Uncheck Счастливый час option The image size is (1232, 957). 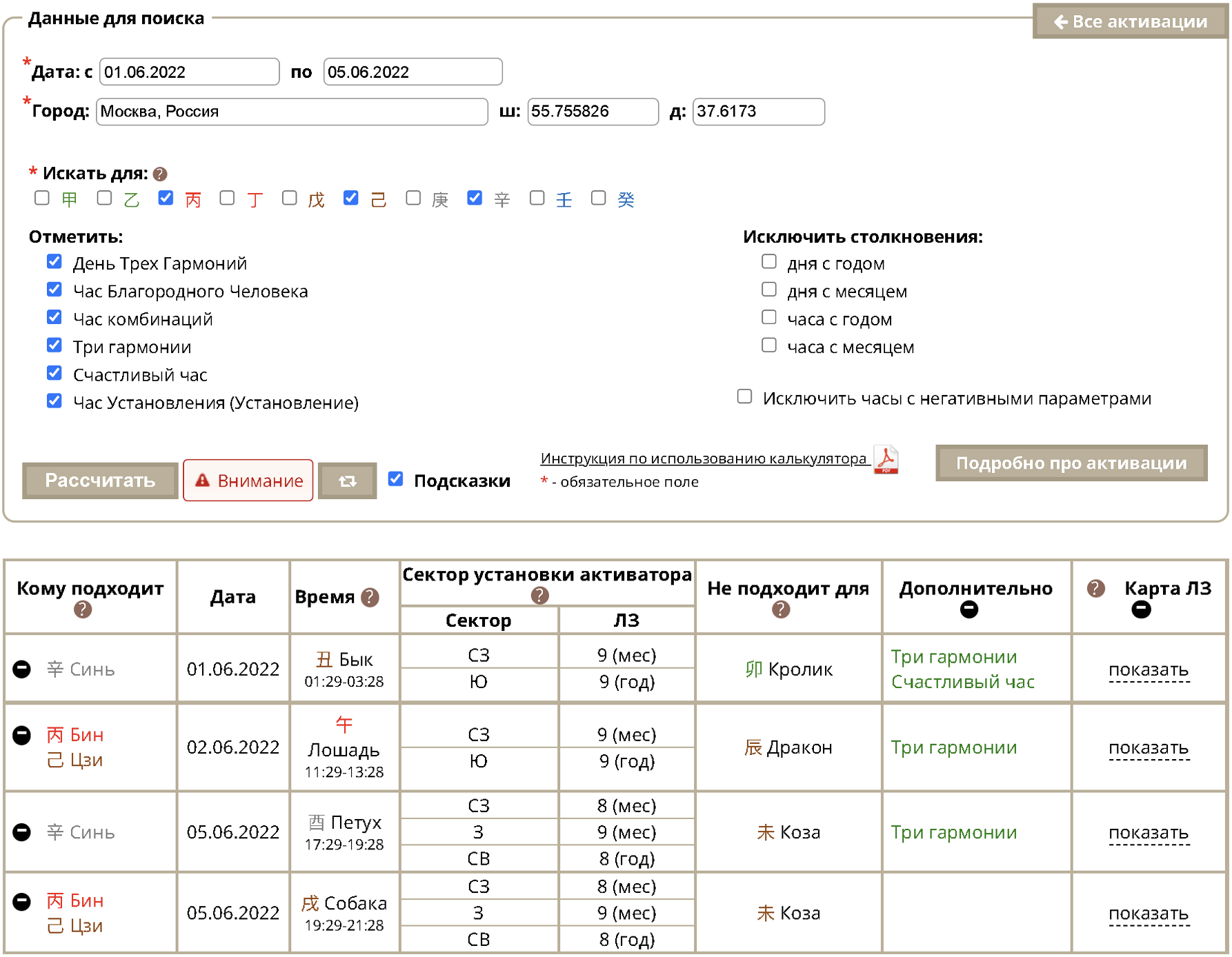pos(54,373)
